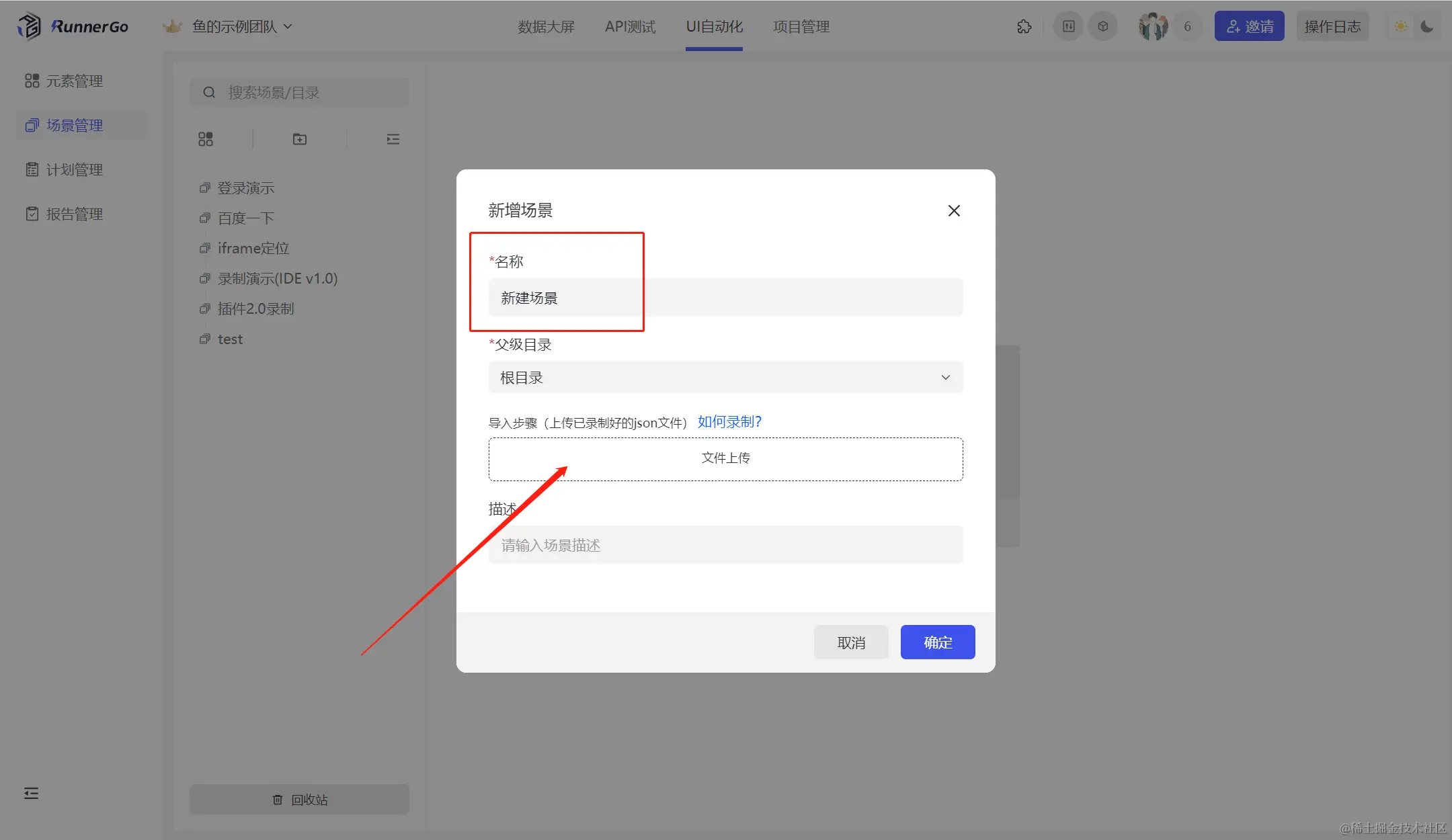This screenshot has width=1452, height=840.
Task: Focus the 描述 scene description field
Action: (725, 545)
